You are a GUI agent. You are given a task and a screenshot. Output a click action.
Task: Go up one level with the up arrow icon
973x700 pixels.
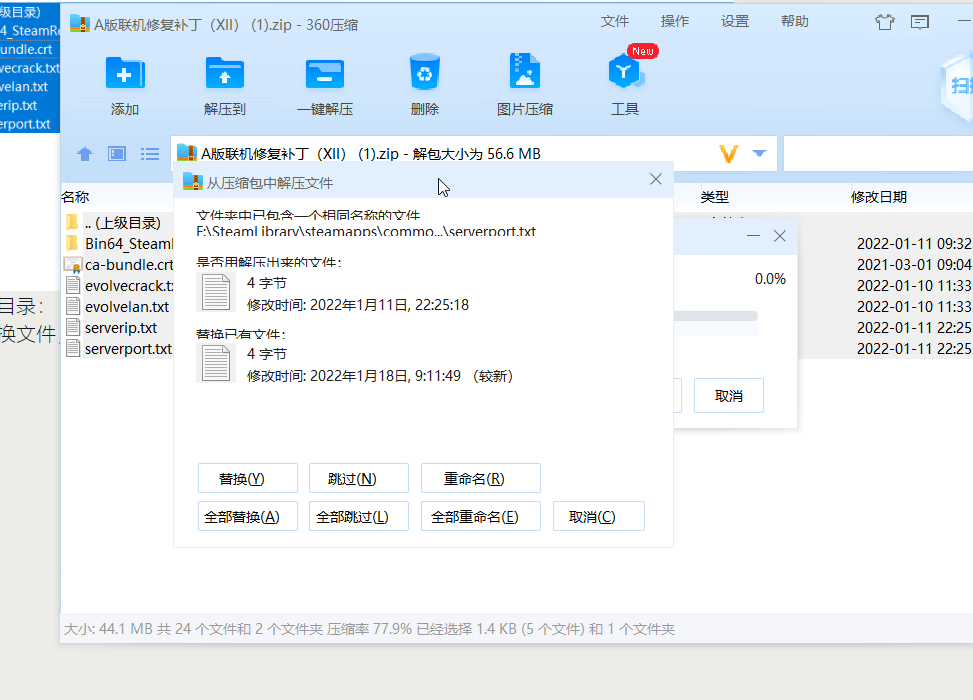pos(84,153)
